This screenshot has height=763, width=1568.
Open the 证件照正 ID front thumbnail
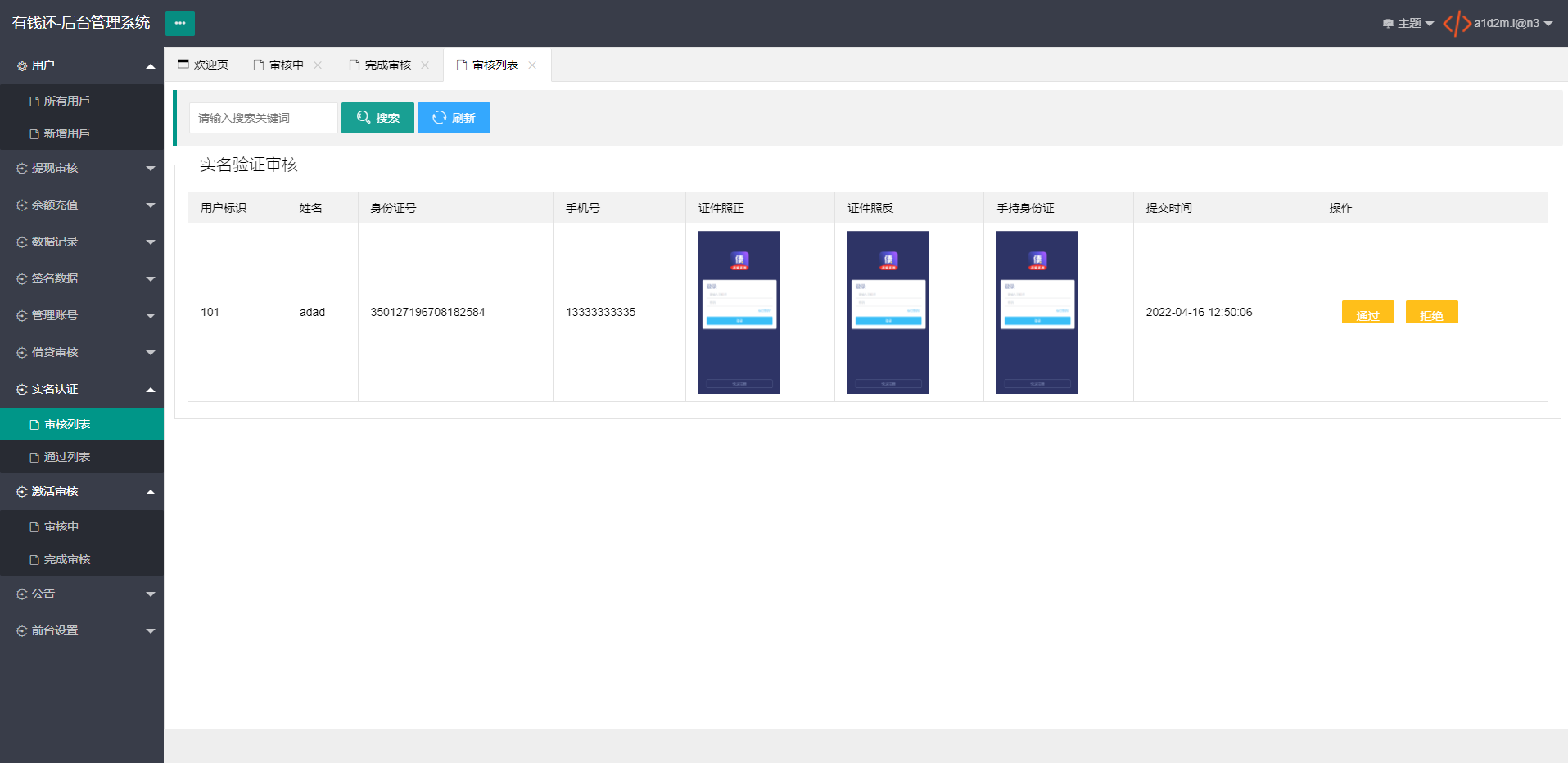click(x=739, y=312)
